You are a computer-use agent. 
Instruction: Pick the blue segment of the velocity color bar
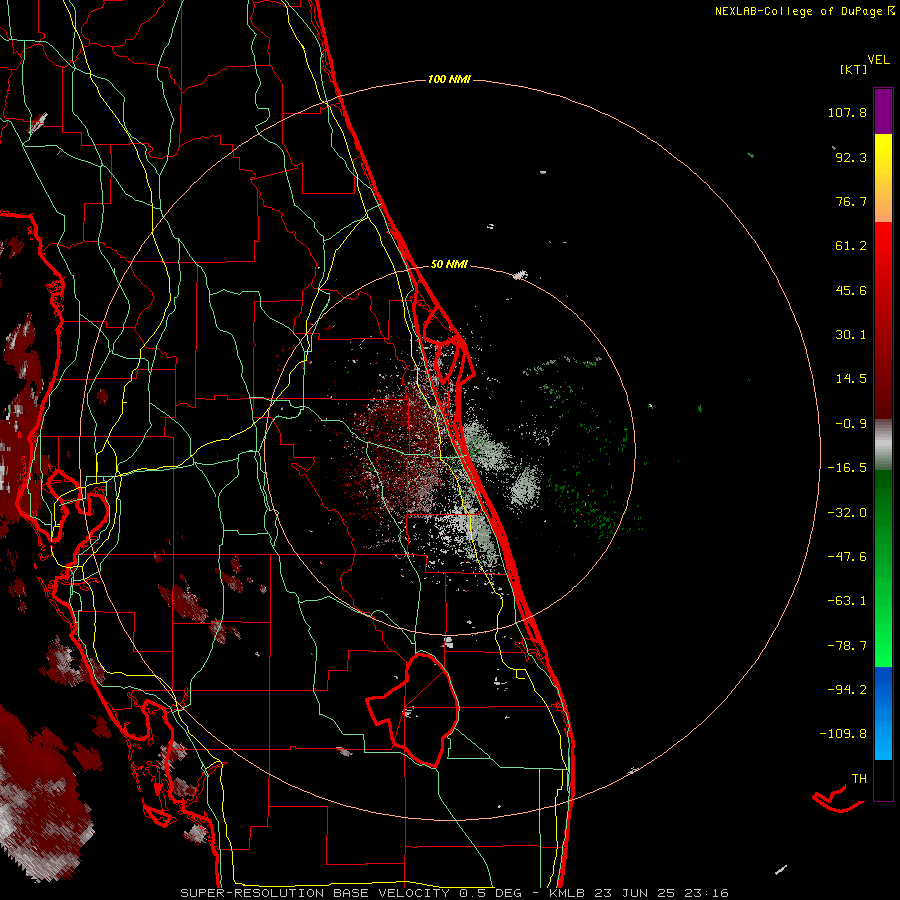tap(883, 713)
